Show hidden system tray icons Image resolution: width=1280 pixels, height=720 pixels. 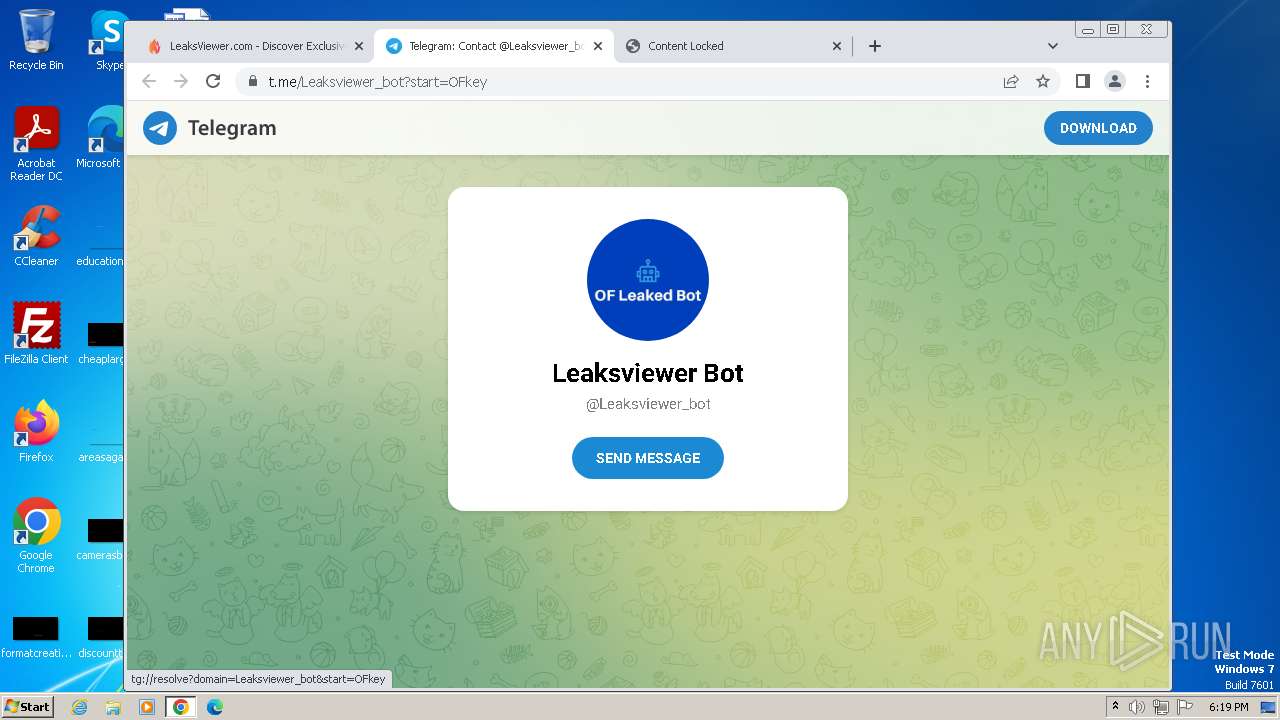point(1116,707)
